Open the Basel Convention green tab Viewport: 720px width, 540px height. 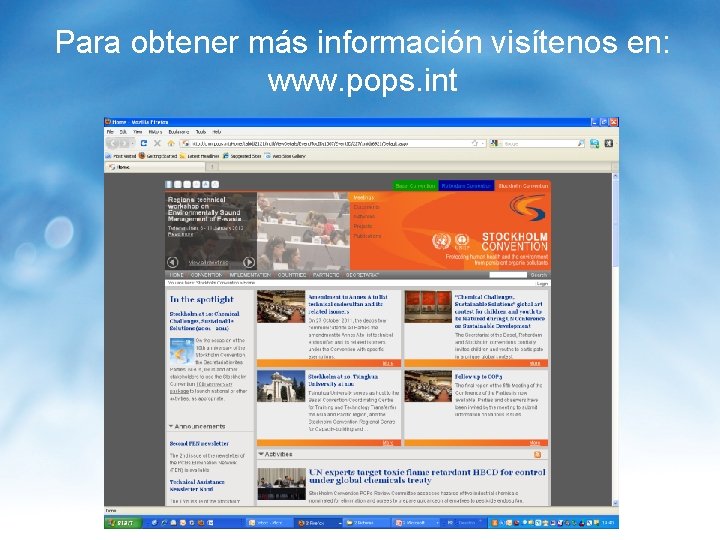point(415,186)
